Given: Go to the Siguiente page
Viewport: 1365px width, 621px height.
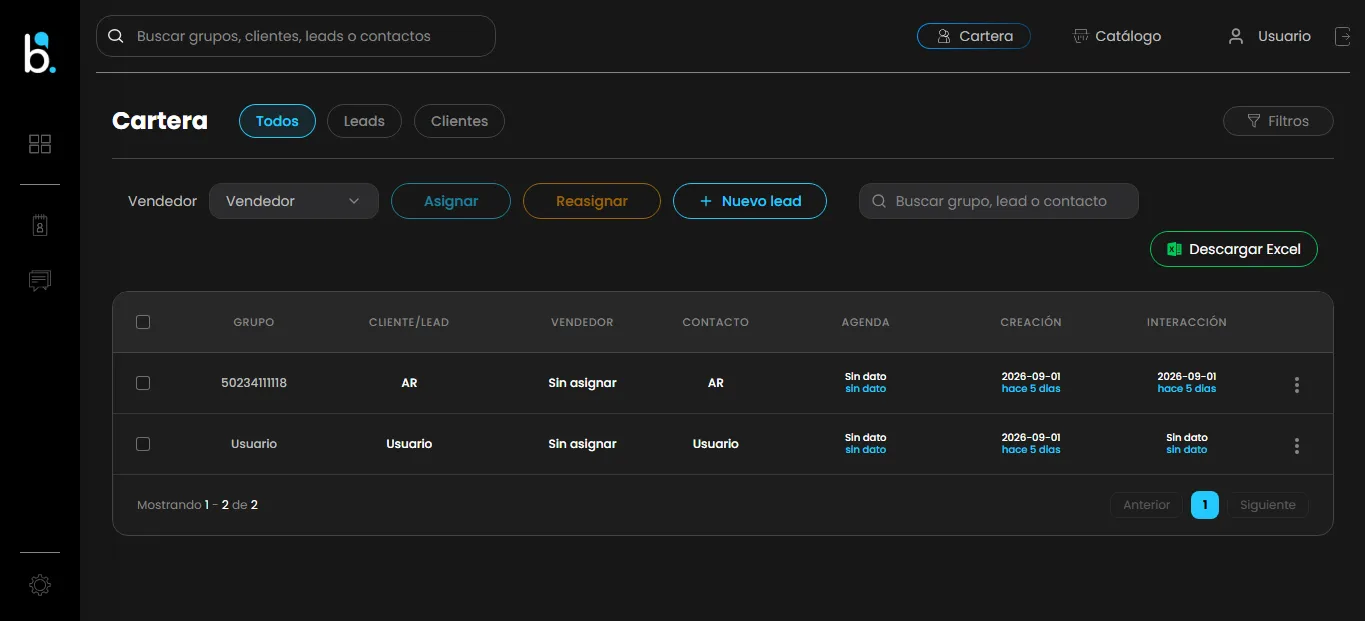Looking at the screenshot, I should click(1268, 505).
